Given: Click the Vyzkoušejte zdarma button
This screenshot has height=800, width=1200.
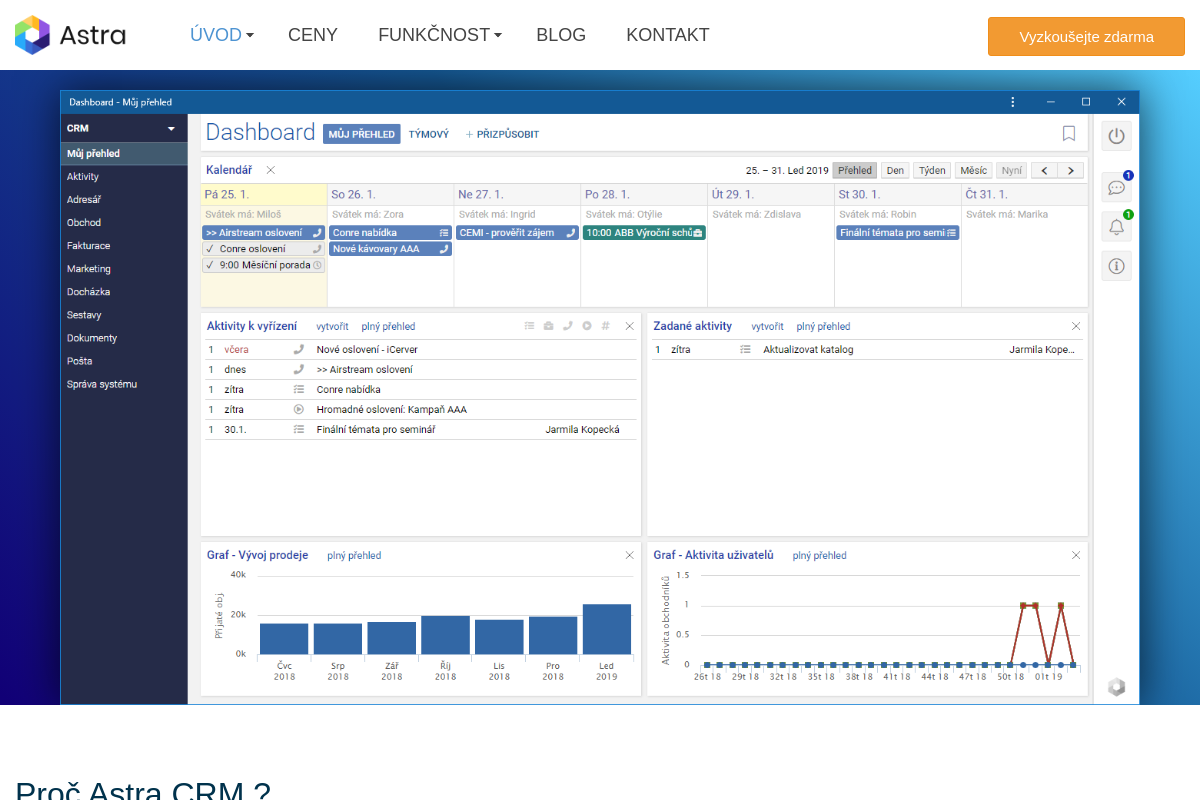Looking at the screenshot, I should (1086, 35).
